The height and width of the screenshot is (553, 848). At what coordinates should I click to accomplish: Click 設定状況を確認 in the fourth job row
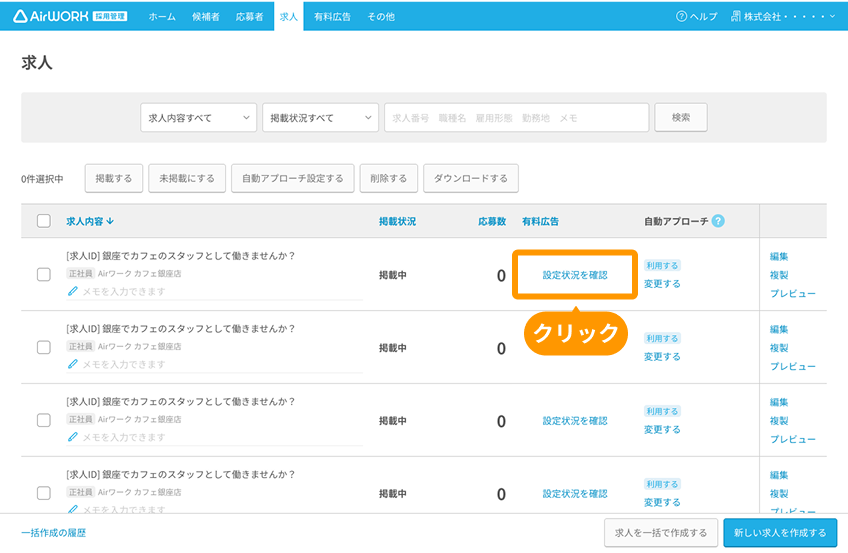575,494
